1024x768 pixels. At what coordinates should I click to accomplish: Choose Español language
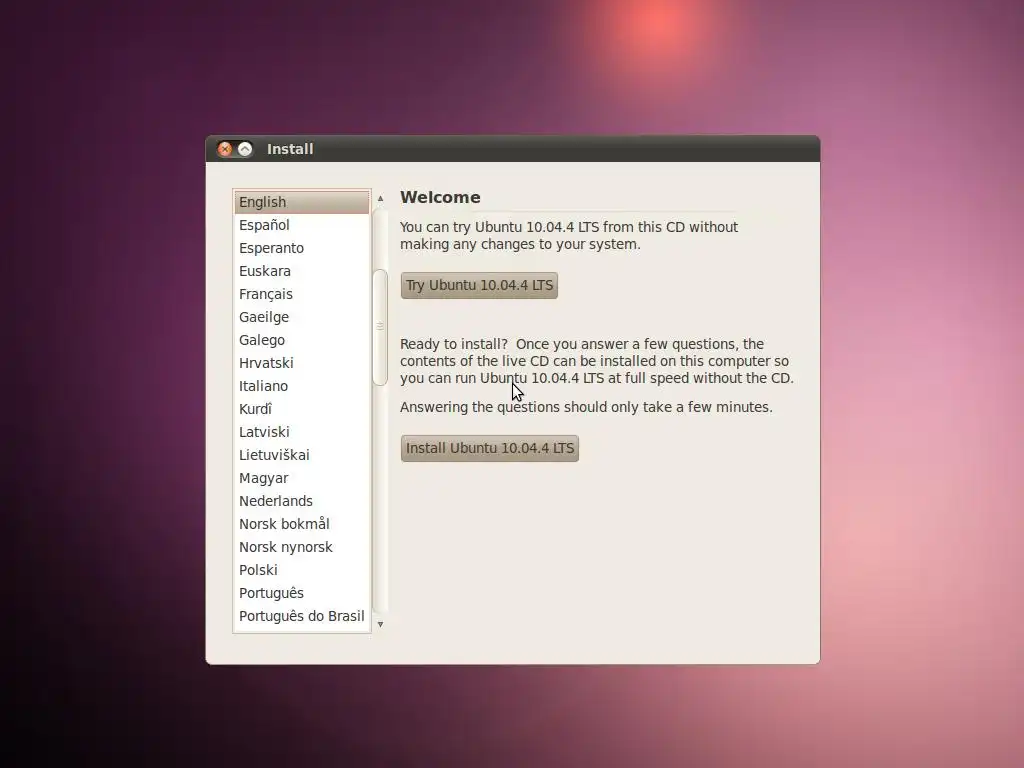302,225
